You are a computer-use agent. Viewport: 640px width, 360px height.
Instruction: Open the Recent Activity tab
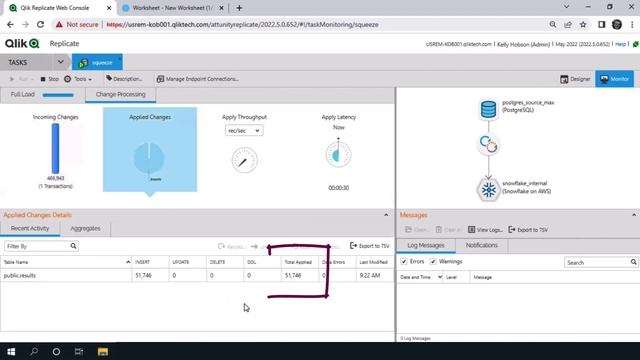pos(30,229)
